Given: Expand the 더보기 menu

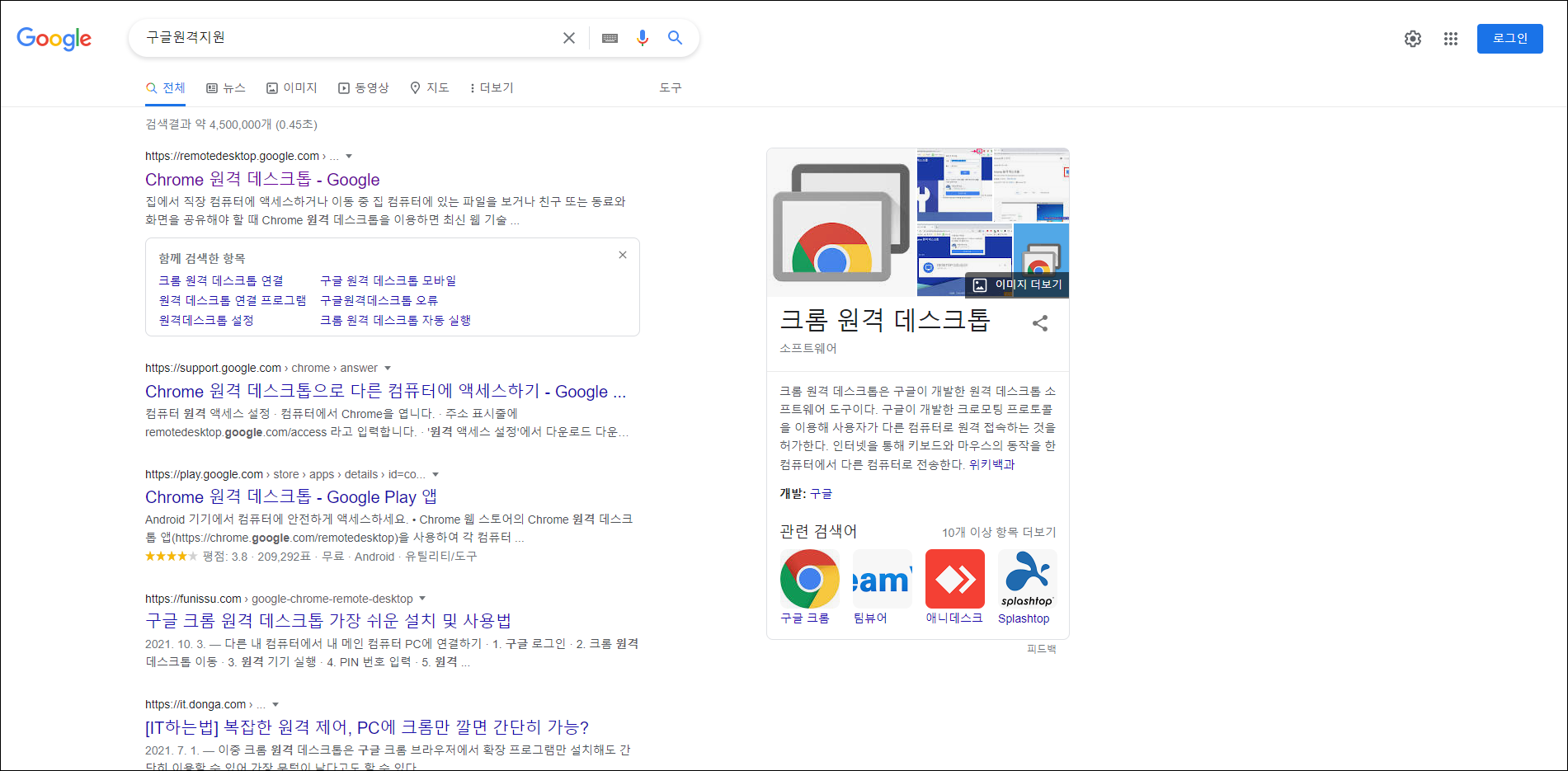Looking at the screenshot, I should (491, 88).
